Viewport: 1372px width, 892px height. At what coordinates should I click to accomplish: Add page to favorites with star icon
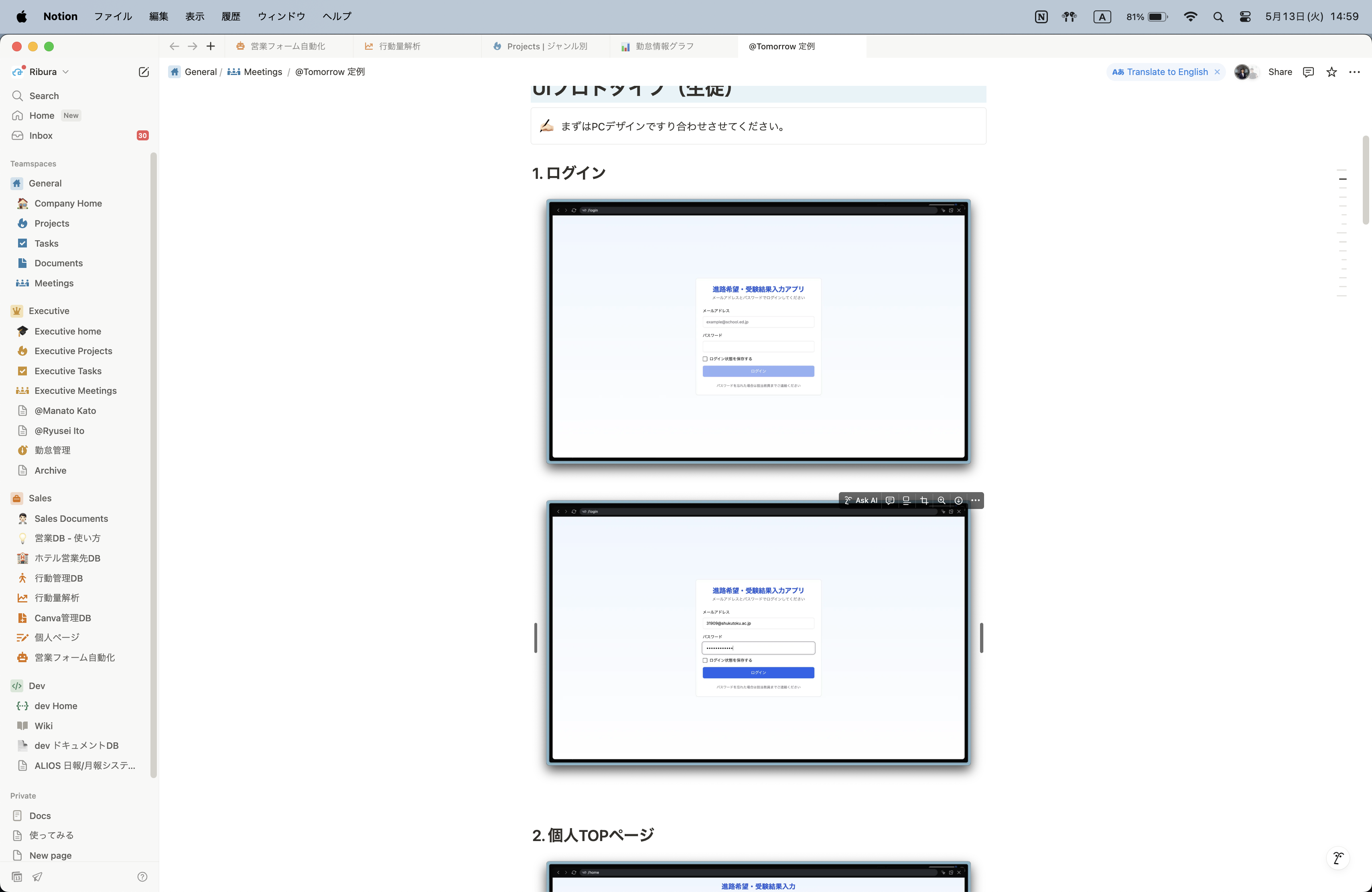[1331, 71]
